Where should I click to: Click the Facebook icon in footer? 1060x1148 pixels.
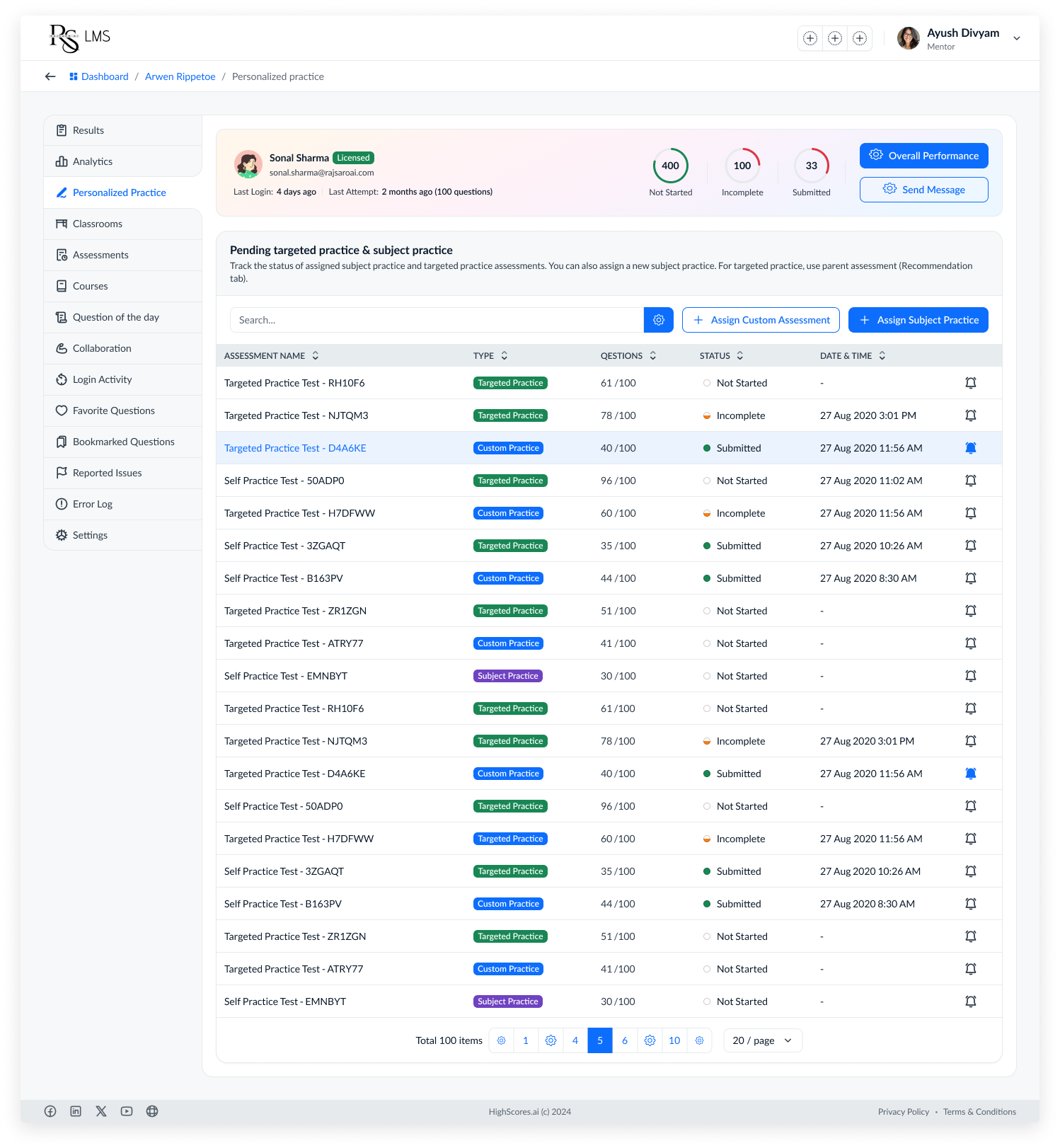coord(50,1111)
